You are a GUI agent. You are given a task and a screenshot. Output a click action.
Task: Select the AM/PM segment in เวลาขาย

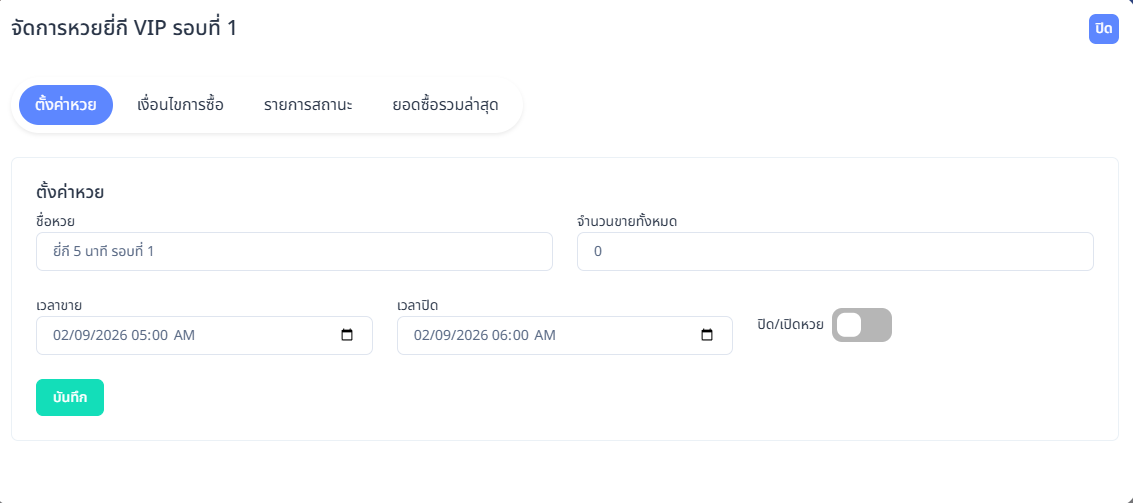[x=184, y=336]
